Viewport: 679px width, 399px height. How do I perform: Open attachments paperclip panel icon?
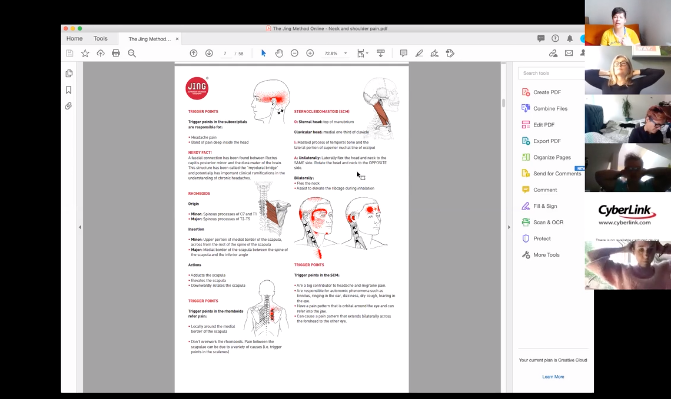click(x=68, y=106)
